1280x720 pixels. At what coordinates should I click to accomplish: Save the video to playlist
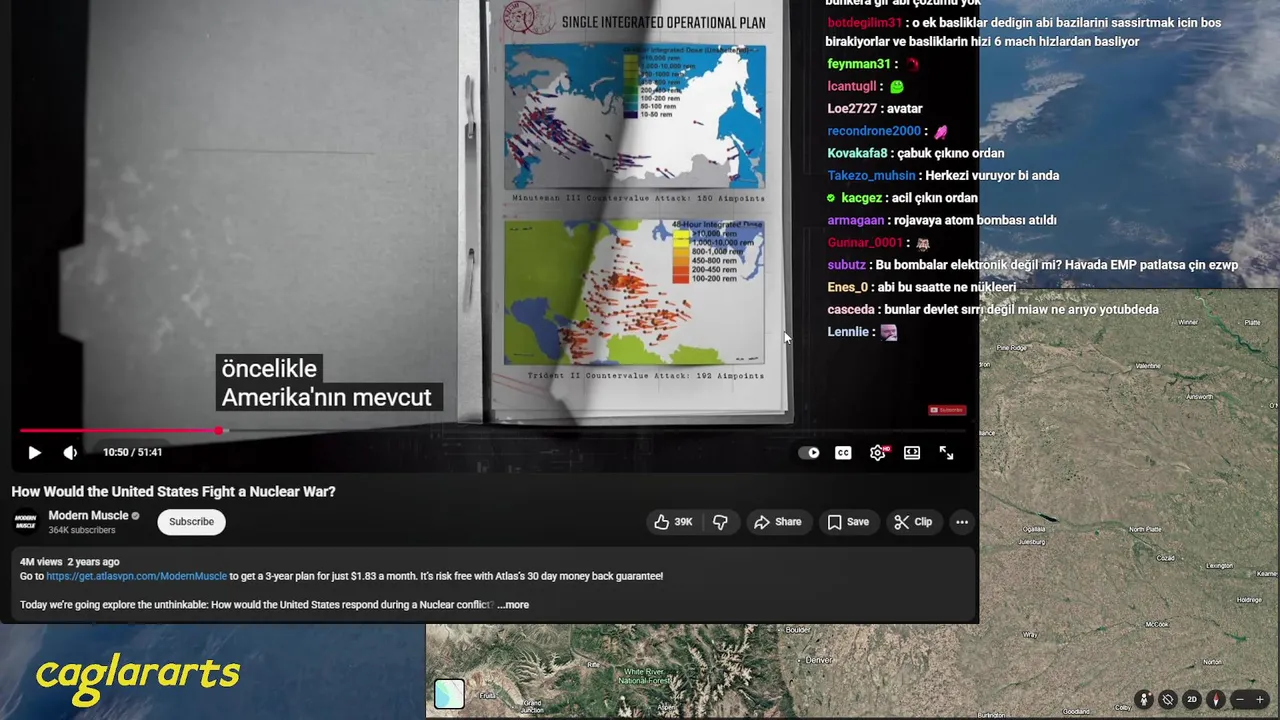click(848, 522)
